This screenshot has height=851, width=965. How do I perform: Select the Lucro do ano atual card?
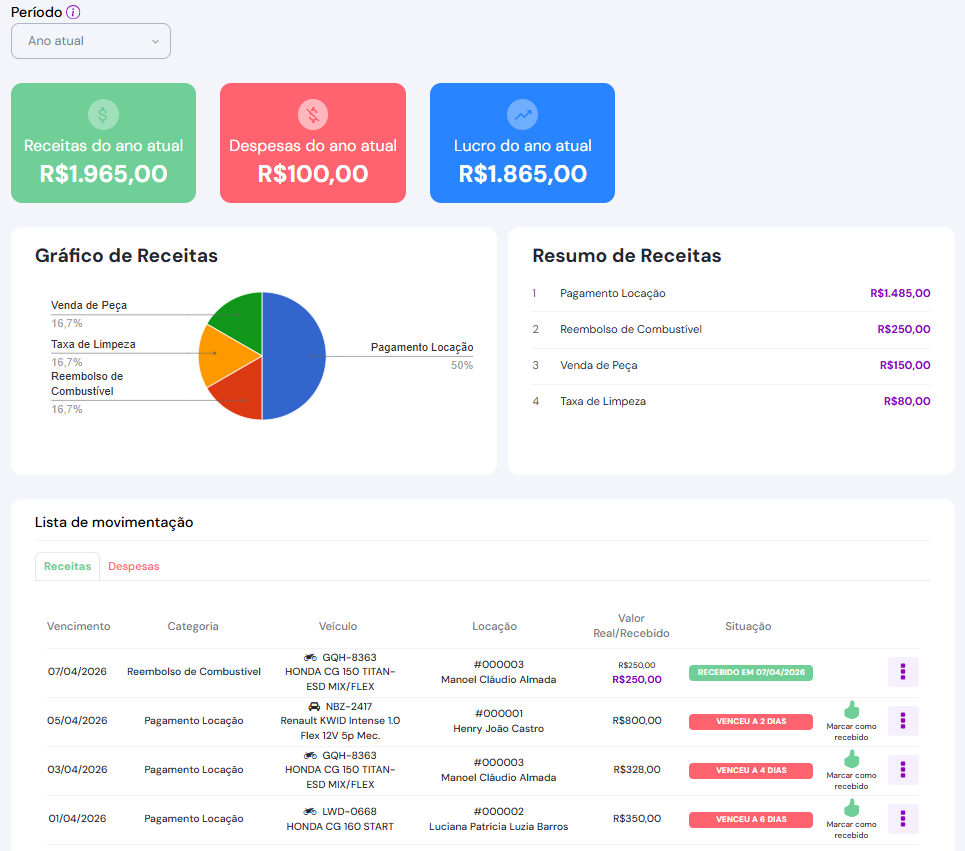pyautogui.click(x=523, y=143)
